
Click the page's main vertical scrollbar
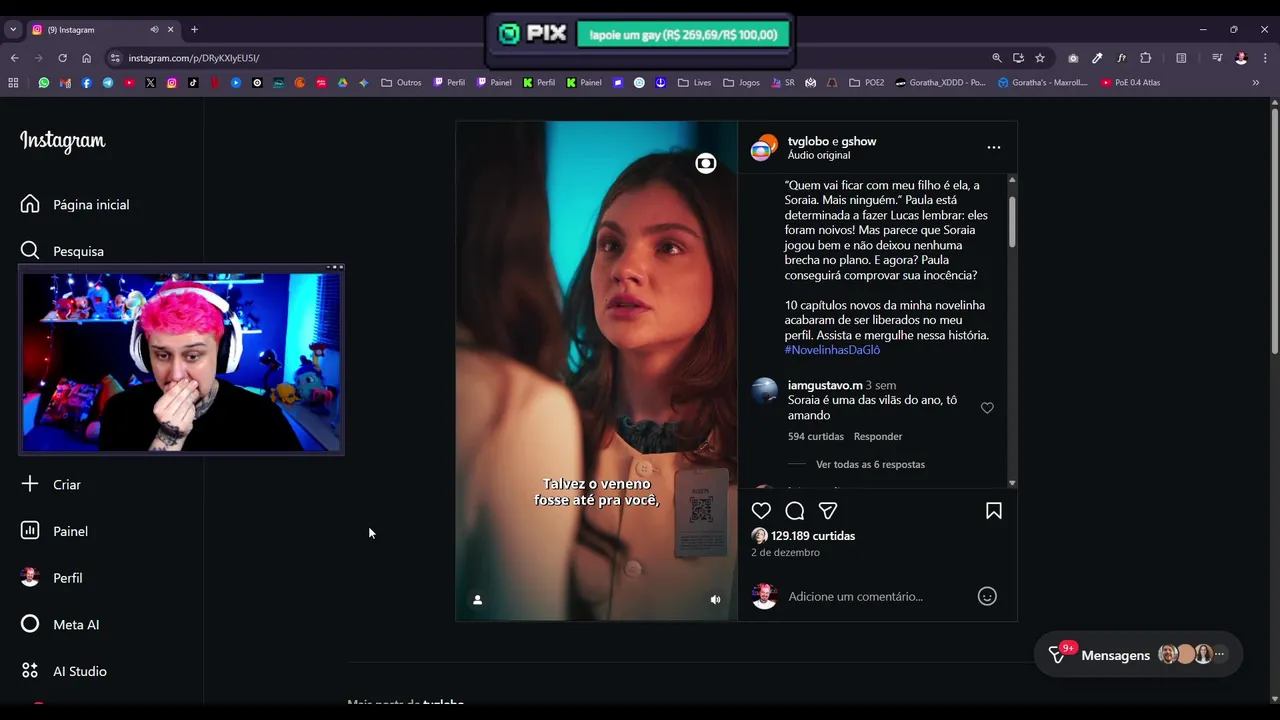(x=1274, y=230)
